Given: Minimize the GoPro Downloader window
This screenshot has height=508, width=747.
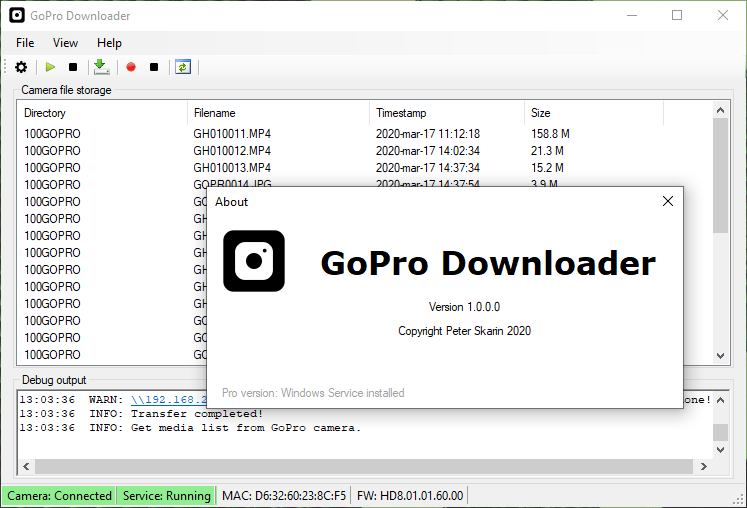Looking at the screenshot, I should pyautogui.click(x=632, y=15).
